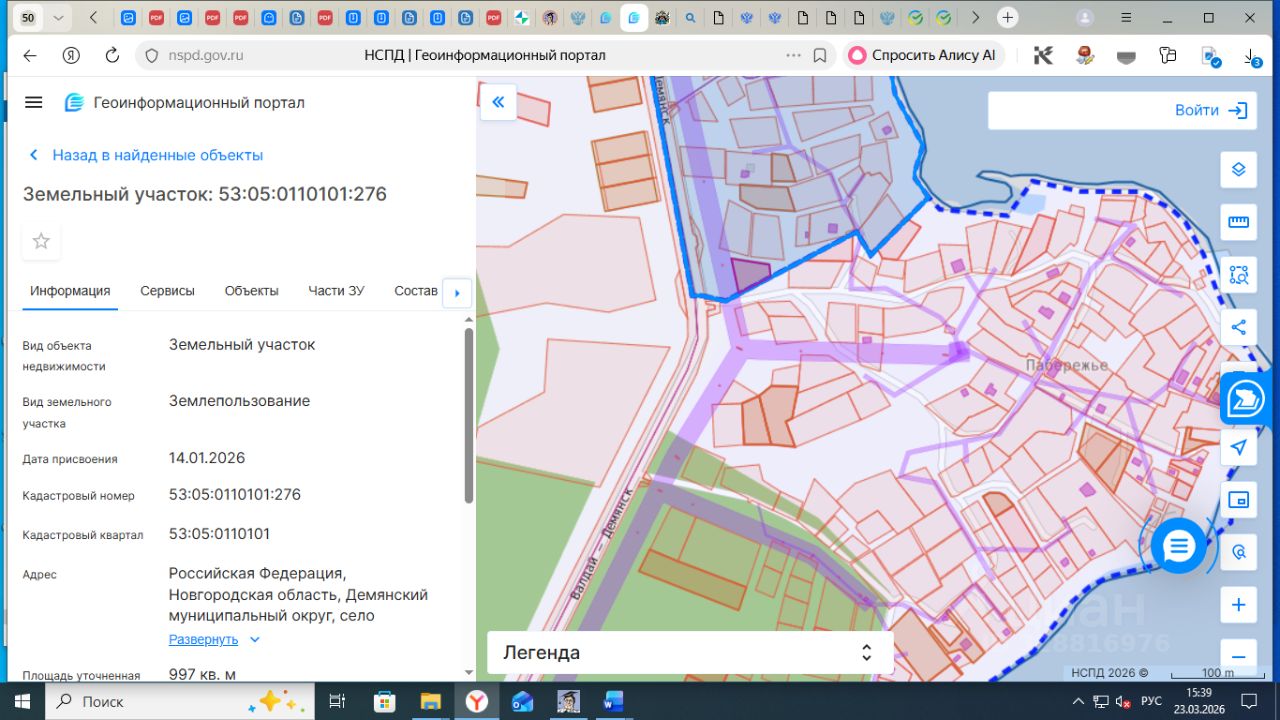
Task: Expand the full address with Развернуть
Action: [204, 639]
